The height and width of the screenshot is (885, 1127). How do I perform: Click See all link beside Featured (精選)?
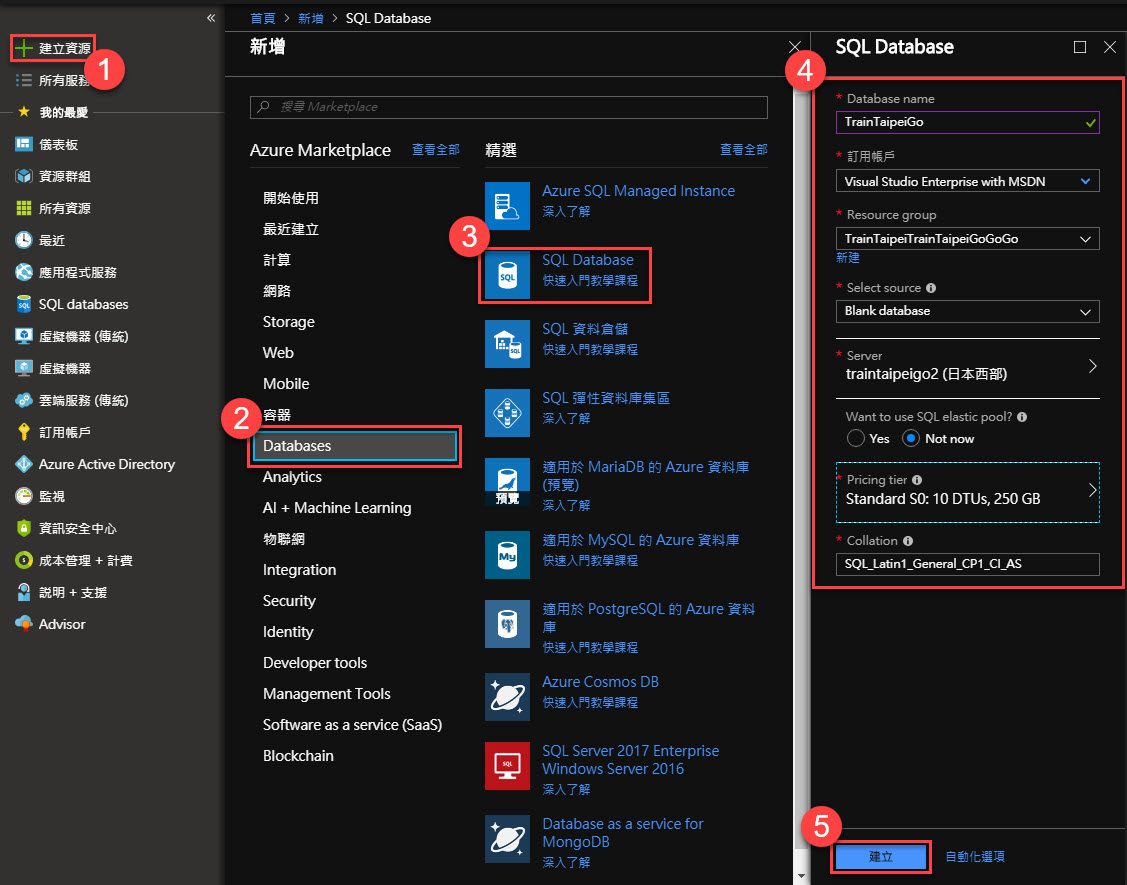pos(743,149)
